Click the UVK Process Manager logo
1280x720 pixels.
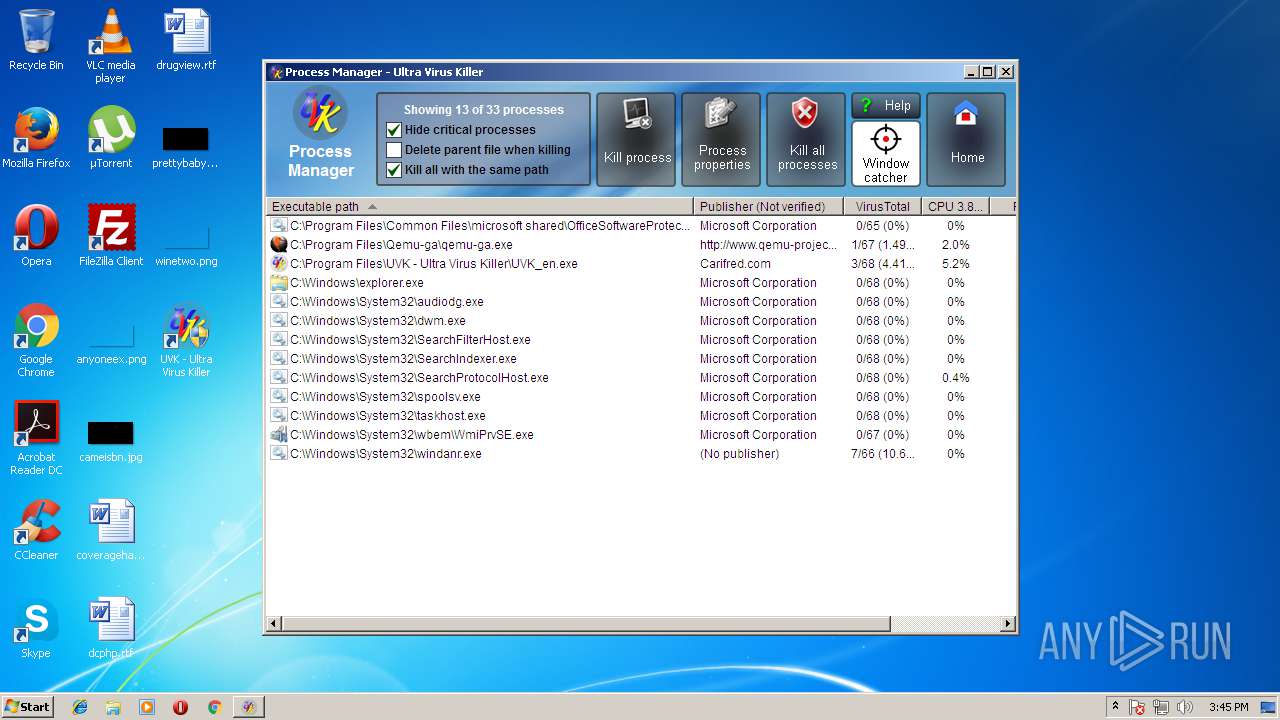[x=320, y=114]
